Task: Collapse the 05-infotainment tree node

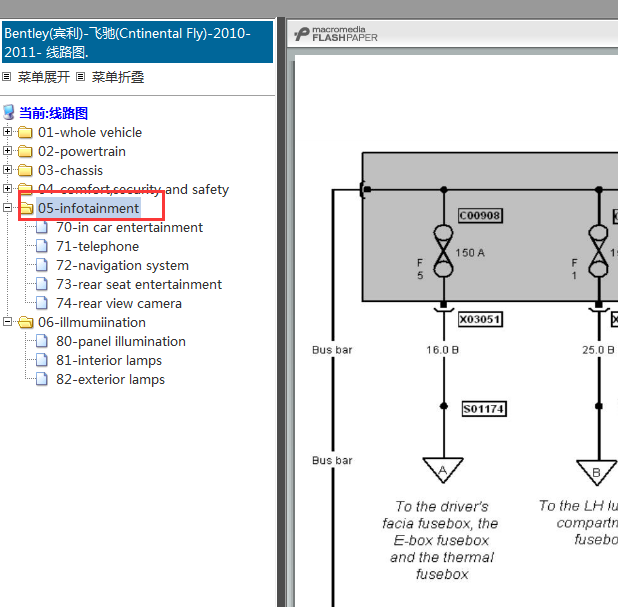Action: coord(8,208)
